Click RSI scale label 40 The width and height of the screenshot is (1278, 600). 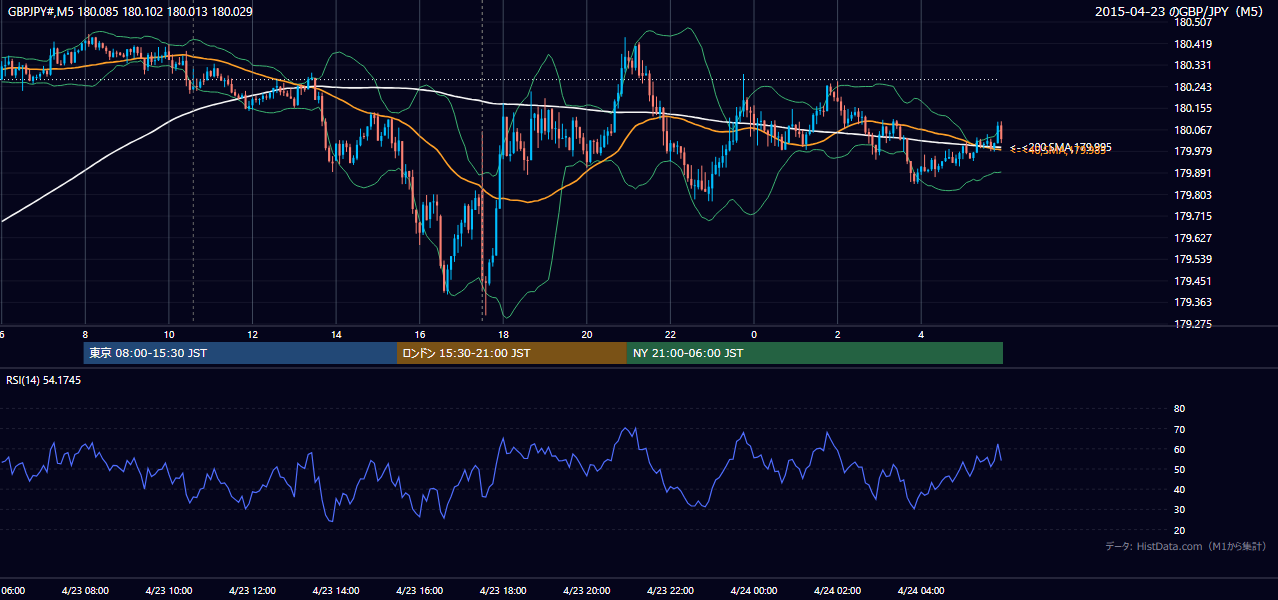pos(1179,490)
